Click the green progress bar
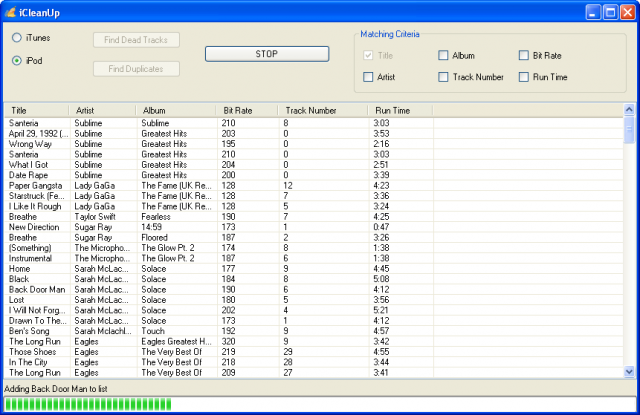This screenshot has height=415, width=640. click(320, 404)
